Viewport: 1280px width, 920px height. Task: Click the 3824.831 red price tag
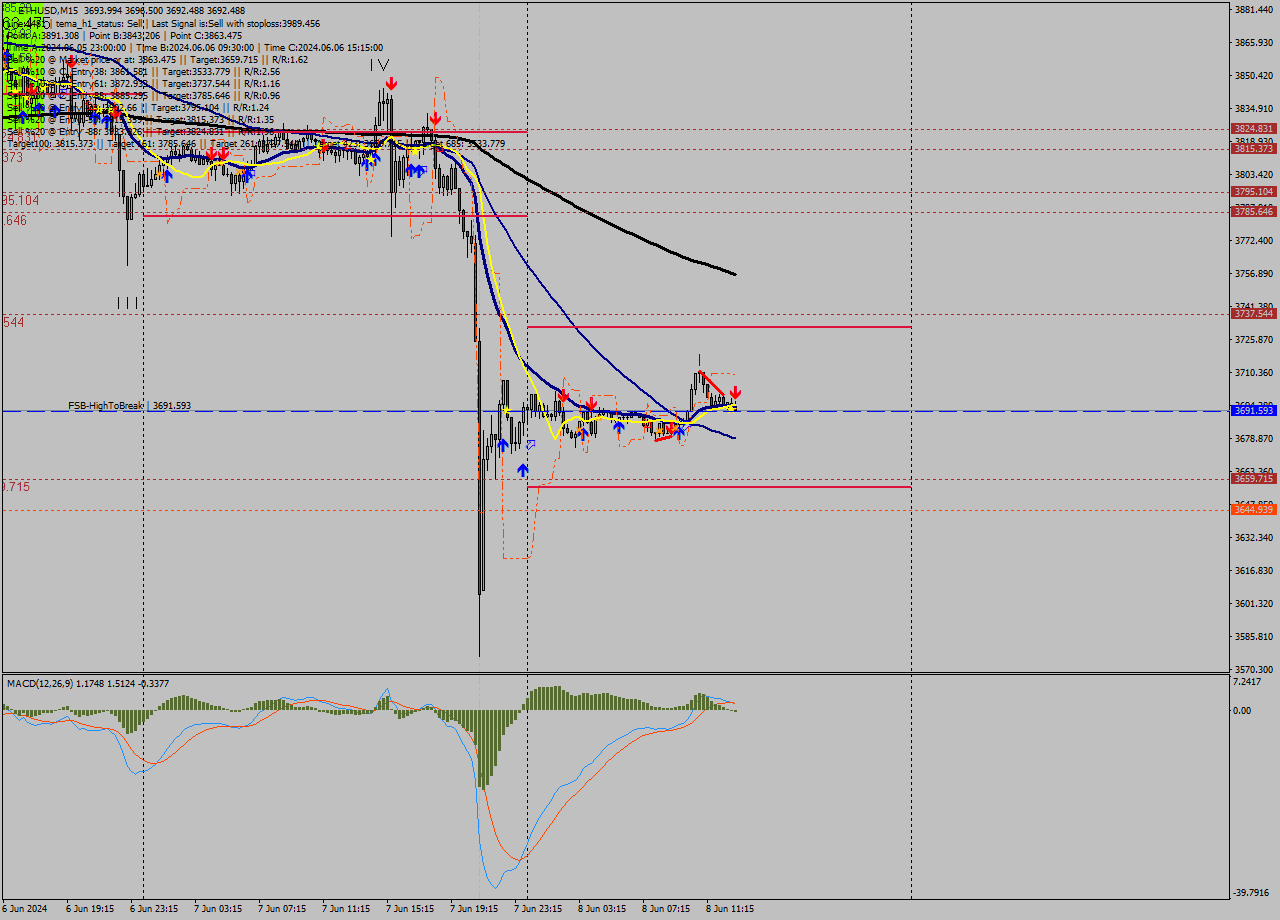(x=1253, y=129)
